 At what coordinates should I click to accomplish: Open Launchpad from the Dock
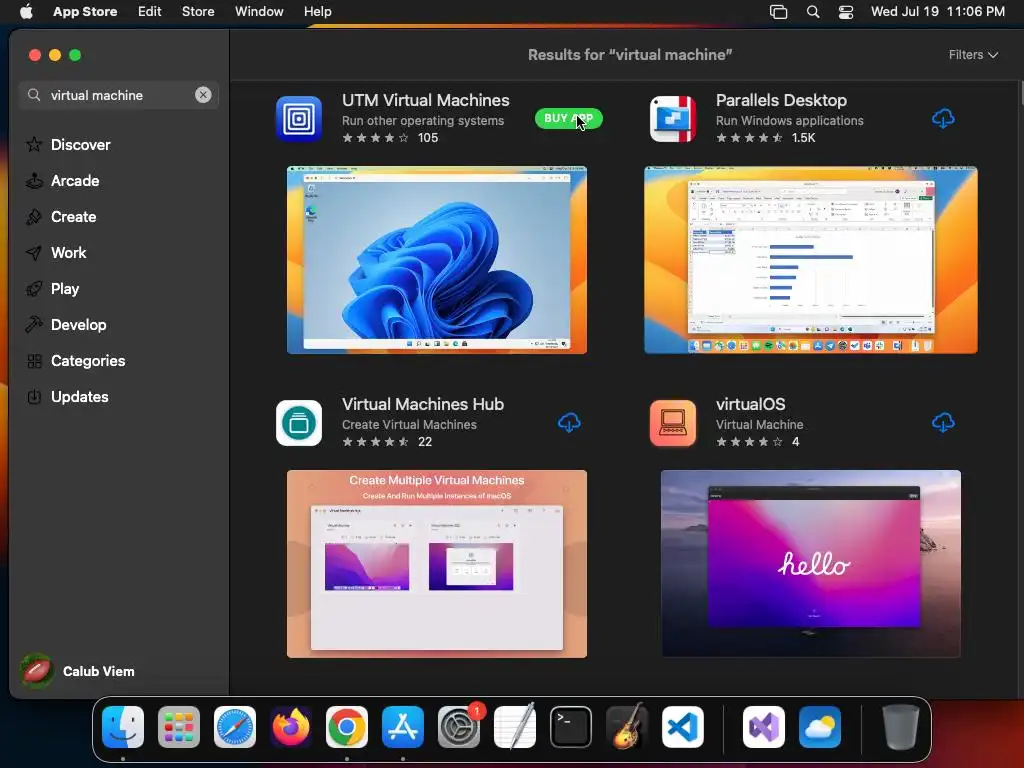[x=179, y=727]
